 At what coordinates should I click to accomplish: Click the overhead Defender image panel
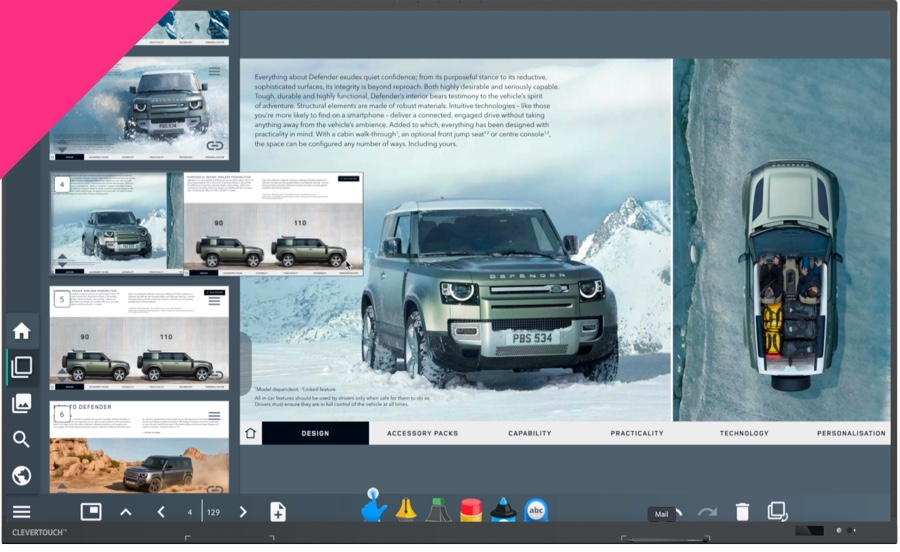click(782, 240)
